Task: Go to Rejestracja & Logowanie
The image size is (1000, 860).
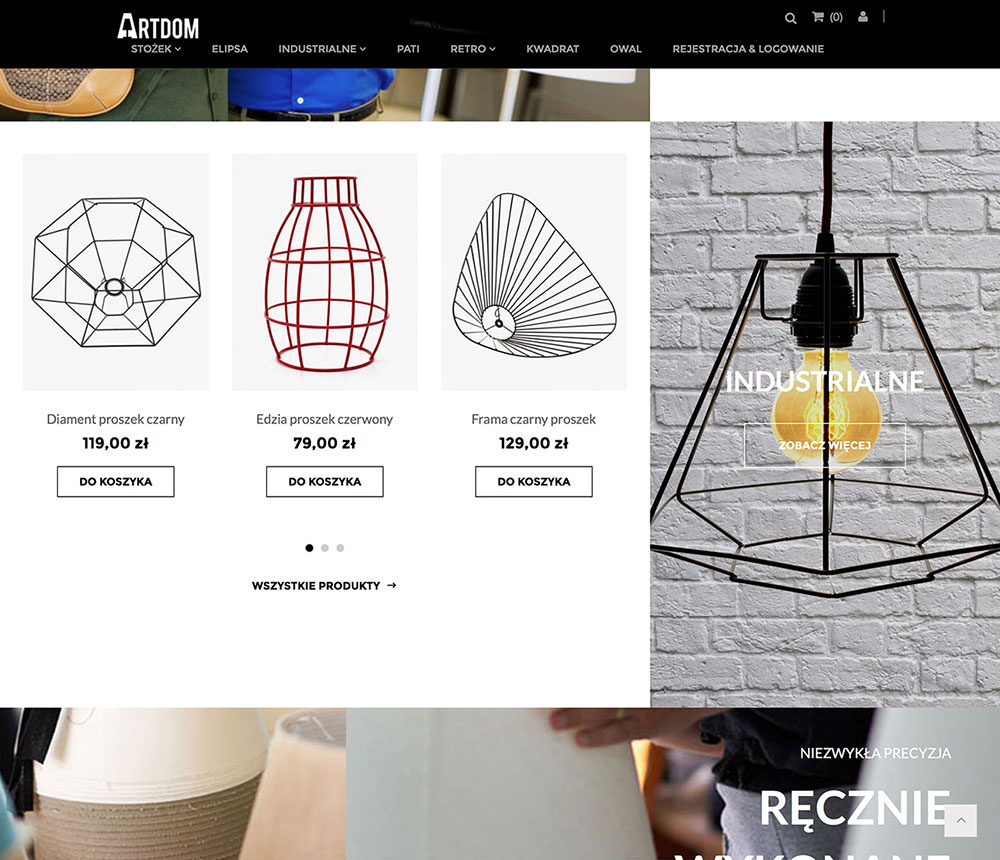Action: pos(748,48)
